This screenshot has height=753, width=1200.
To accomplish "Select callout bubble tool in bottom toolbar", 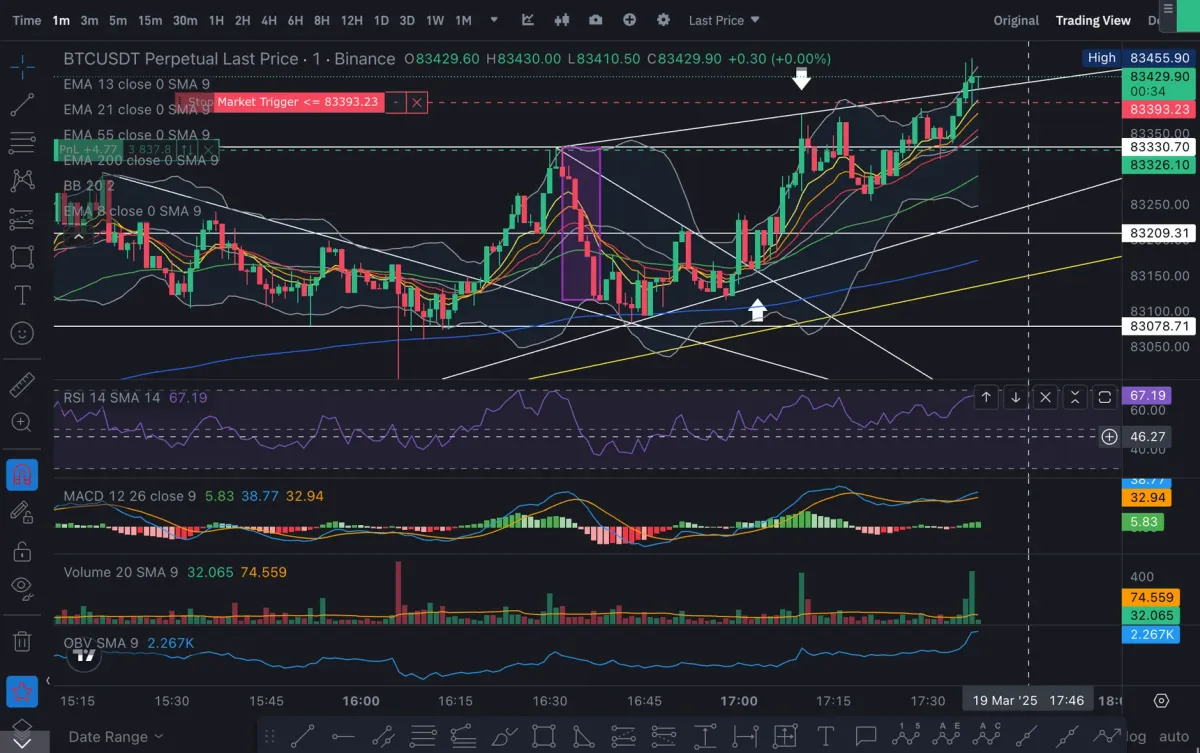I will (866, 737).
